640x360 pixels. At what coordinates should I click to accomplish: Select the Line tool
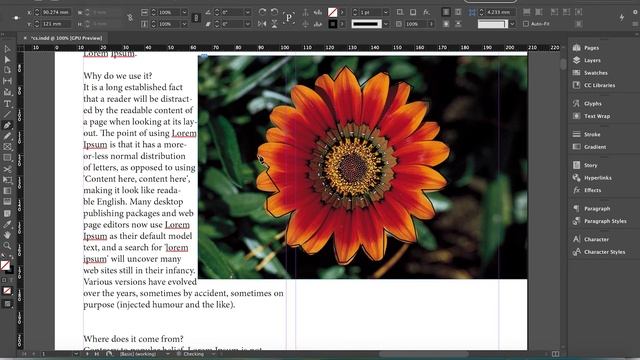pos(7,114)
